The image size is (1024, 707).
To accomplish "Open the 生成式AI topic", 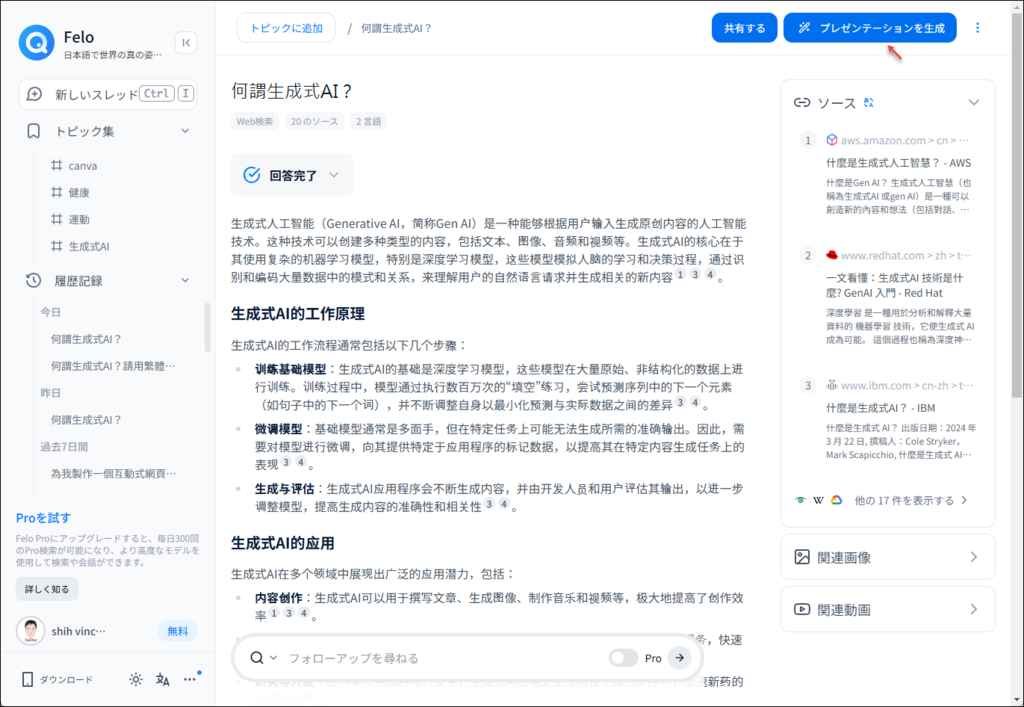I will pos(89,246).
